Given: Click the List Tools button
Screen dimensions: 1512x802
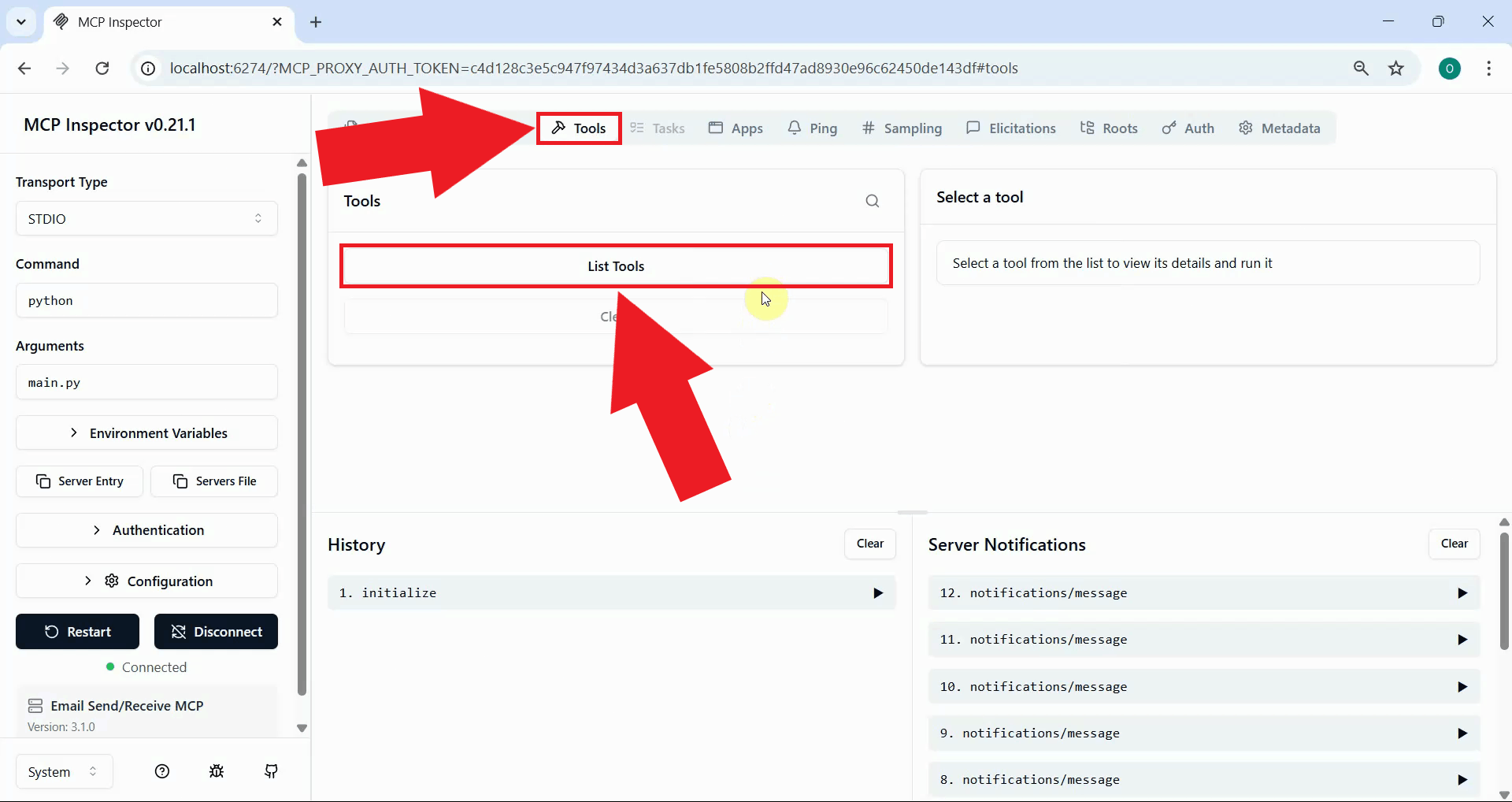Looking at the screenshot, I should pos(615,265).
